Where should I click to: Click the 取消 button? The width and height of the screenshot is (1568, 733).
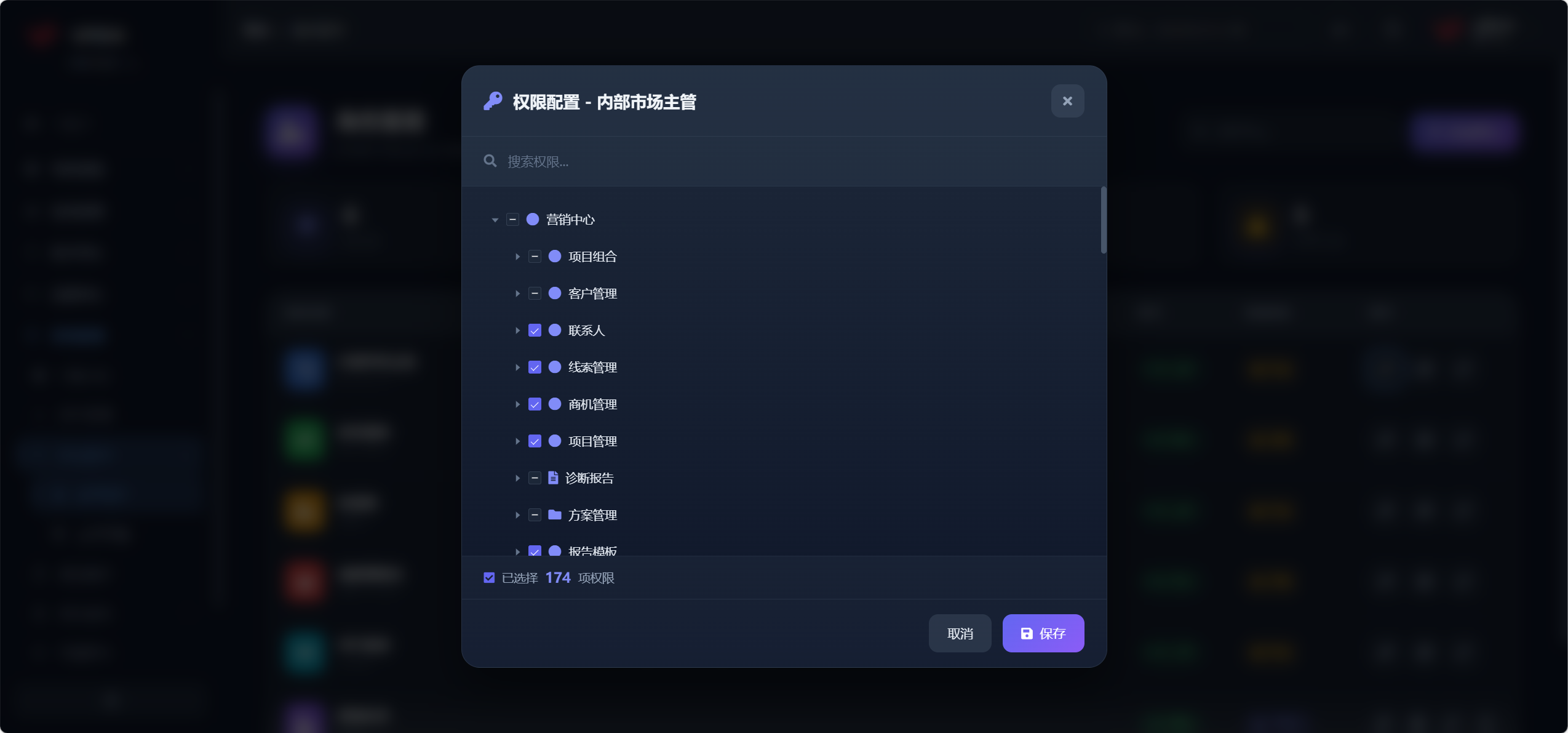pyautogui.click(x=960, y=633)
